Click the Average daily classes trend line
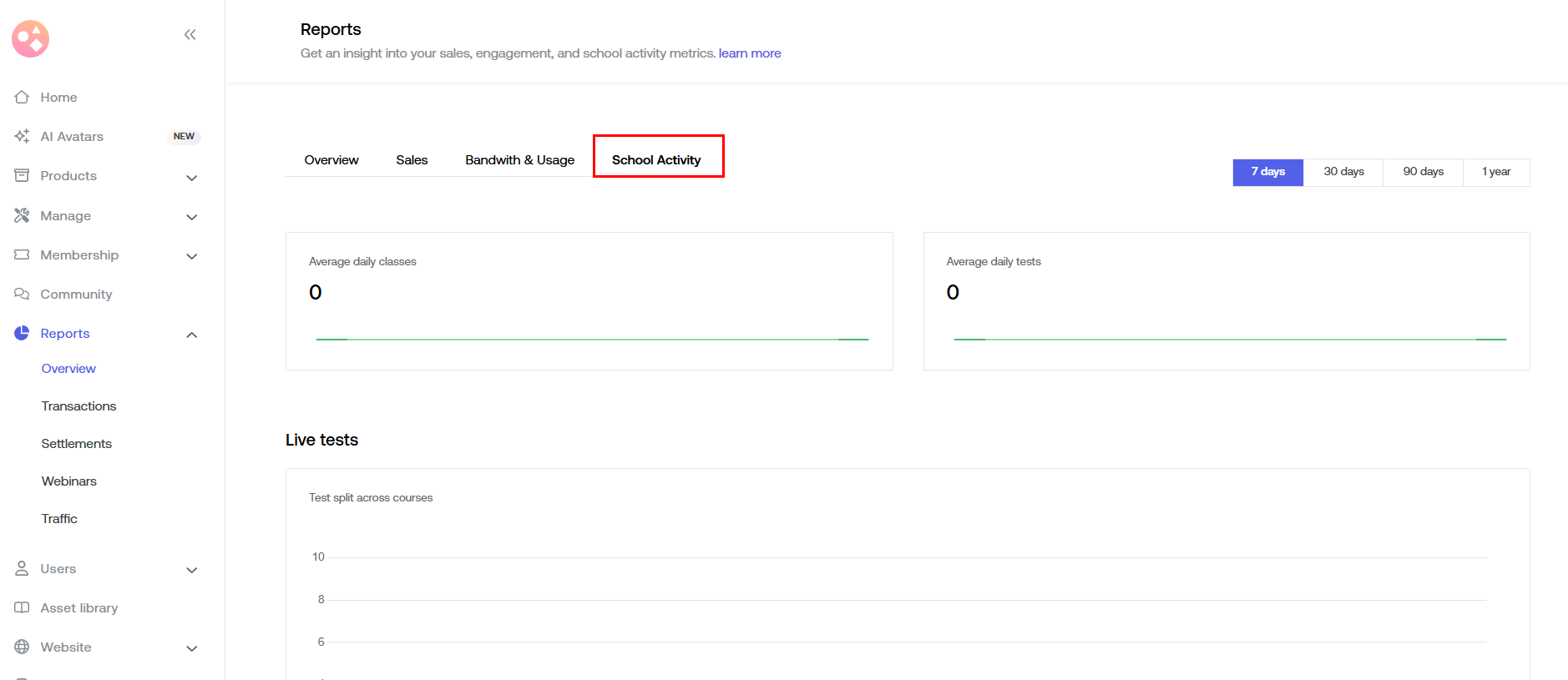This screenshot has width=1568, height=680. pyautogui.click(x=592, y=340)
